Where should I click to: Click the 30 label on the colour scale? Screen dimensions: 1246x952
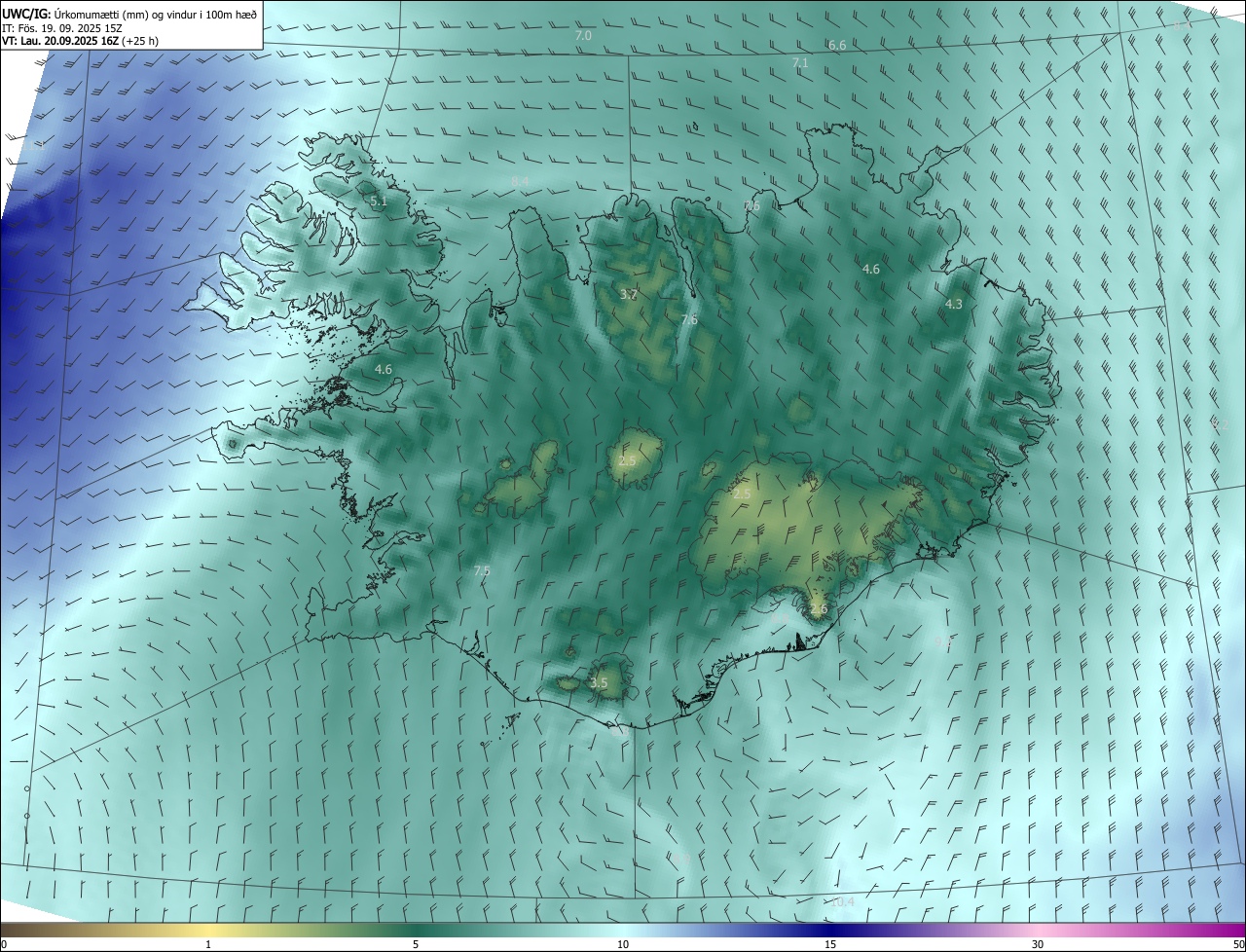[1038, 944]
